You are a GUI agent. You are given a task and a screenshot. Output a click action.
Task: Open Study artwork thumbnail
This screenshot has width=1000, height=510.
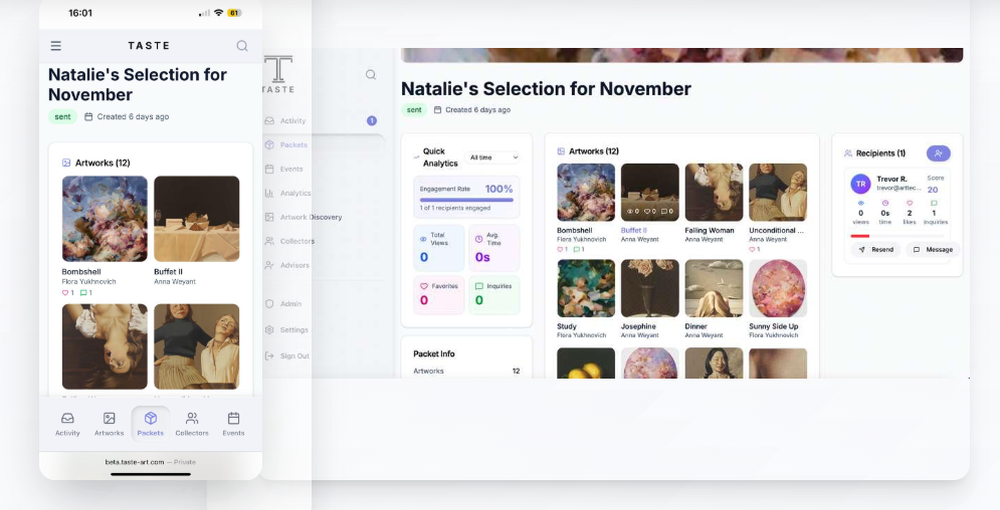[586, 288]
